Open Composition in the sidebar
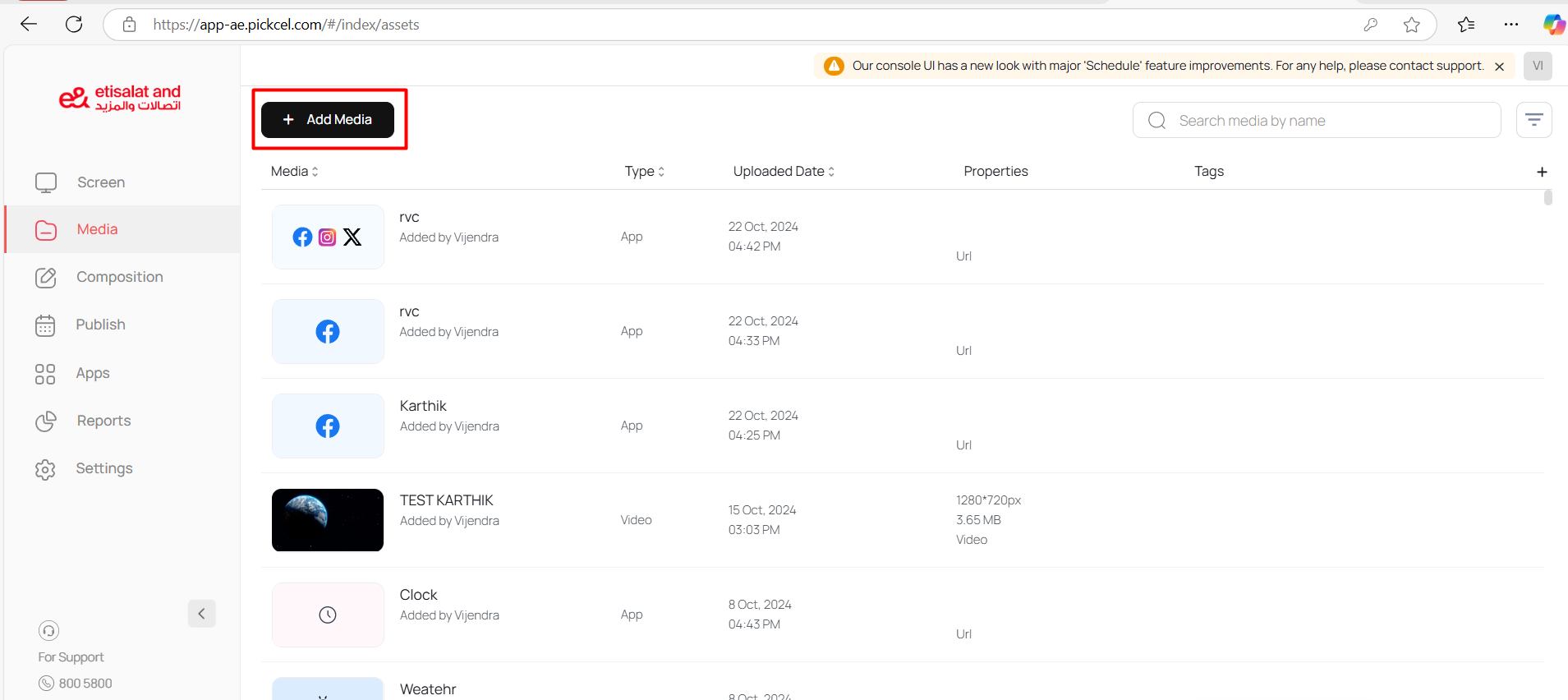 coord(119,277)
